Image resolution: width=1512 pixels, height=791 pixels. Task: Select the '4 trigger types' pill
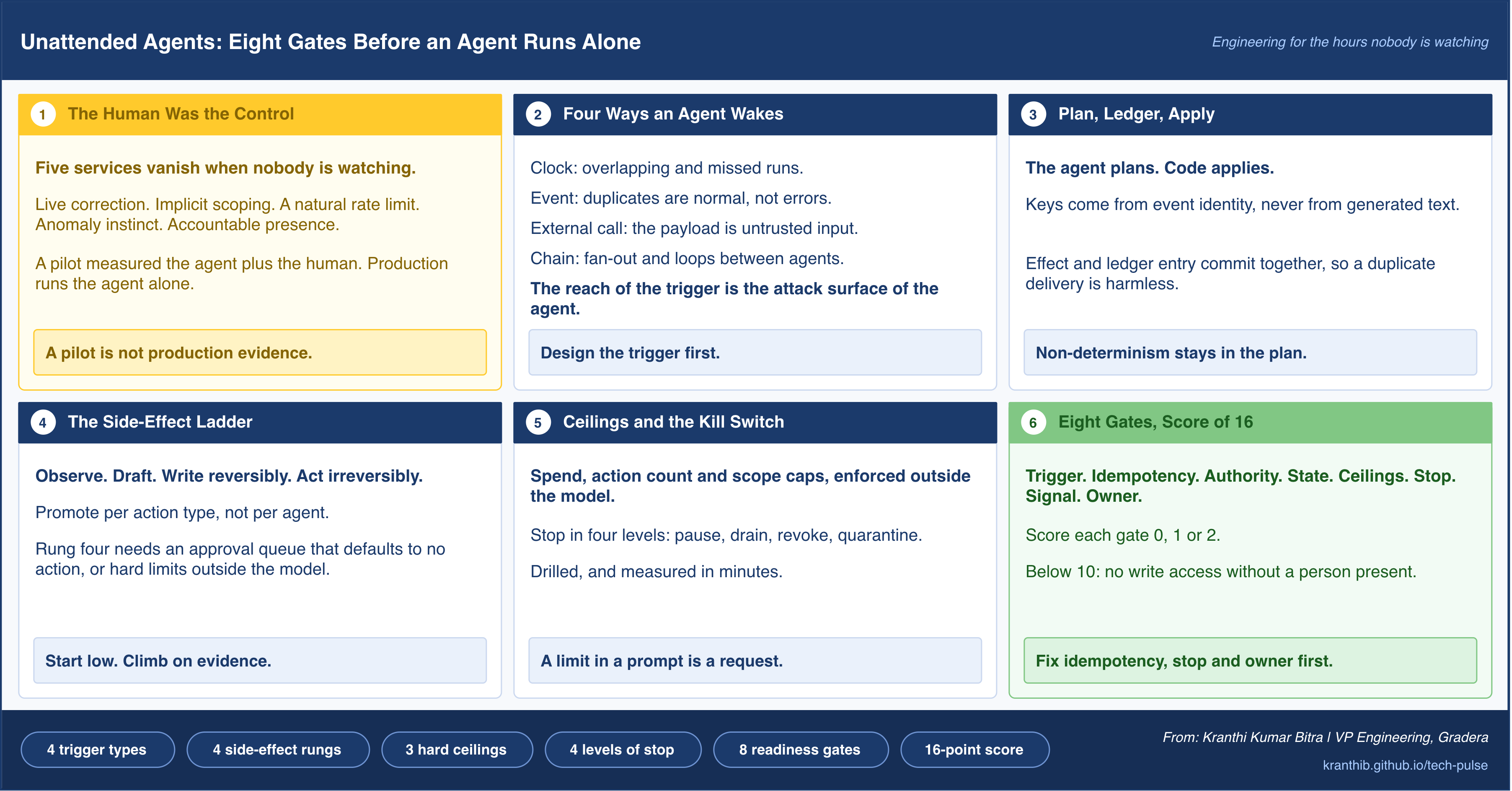tap(98, 750)
